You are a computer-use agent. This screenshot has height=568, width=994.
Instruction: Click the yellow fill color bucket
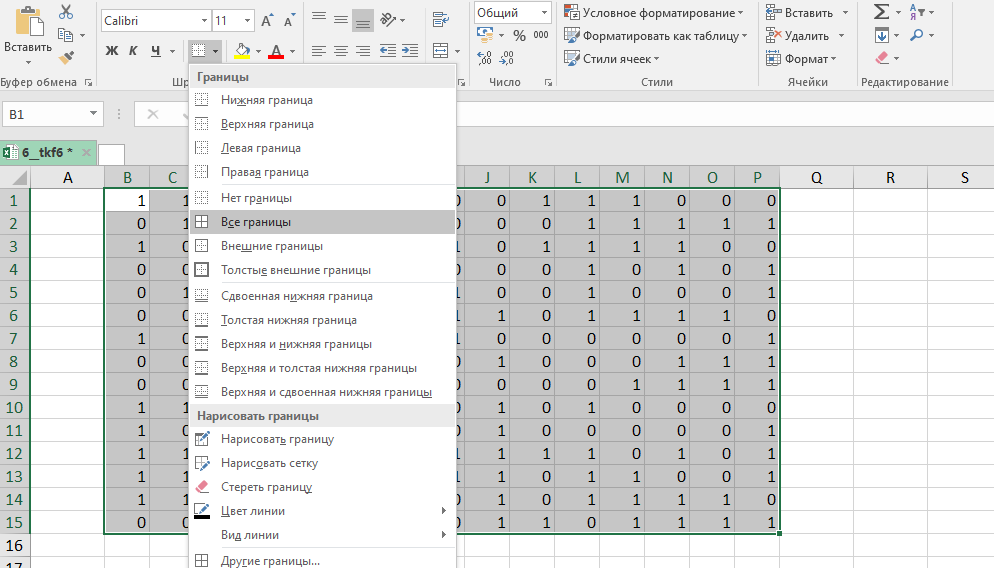[242, 51]
